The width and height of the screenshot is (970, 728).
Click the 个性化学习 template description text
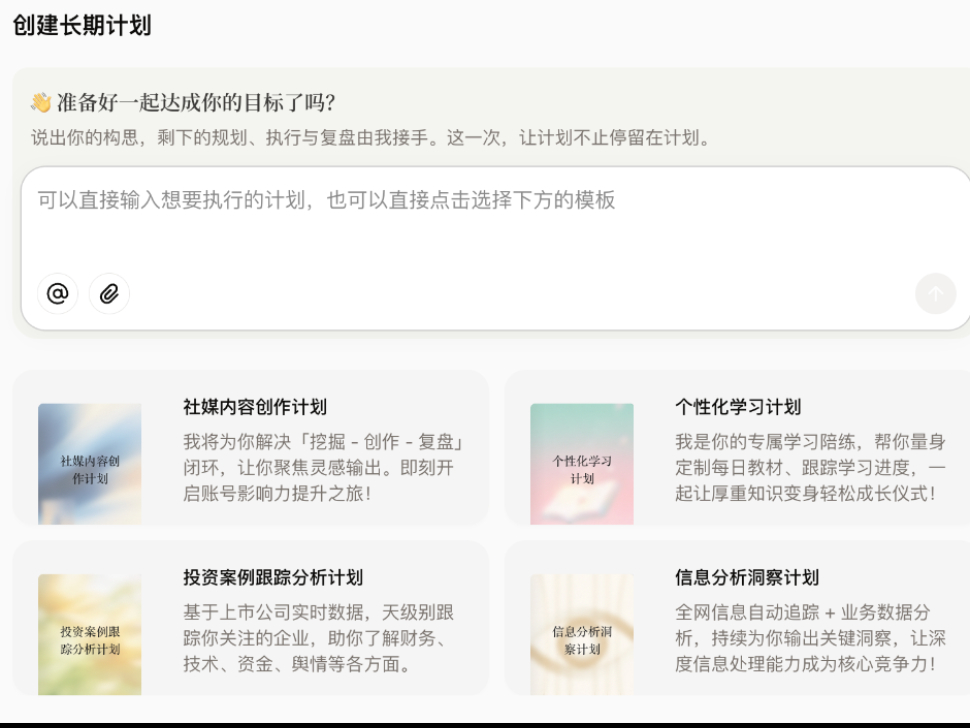tap(810, 468)
